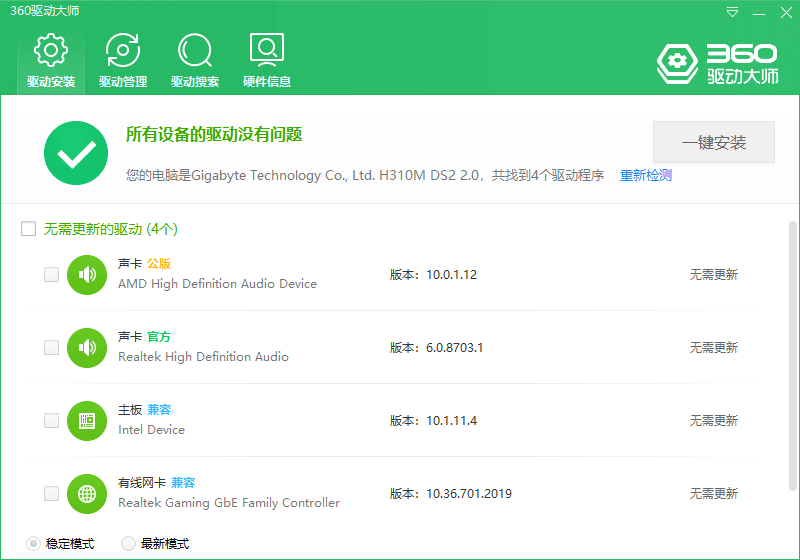Click the 一键安装 button
This screenshot has height=560, width=800.
pyautogui.click(x=714, y=142)
